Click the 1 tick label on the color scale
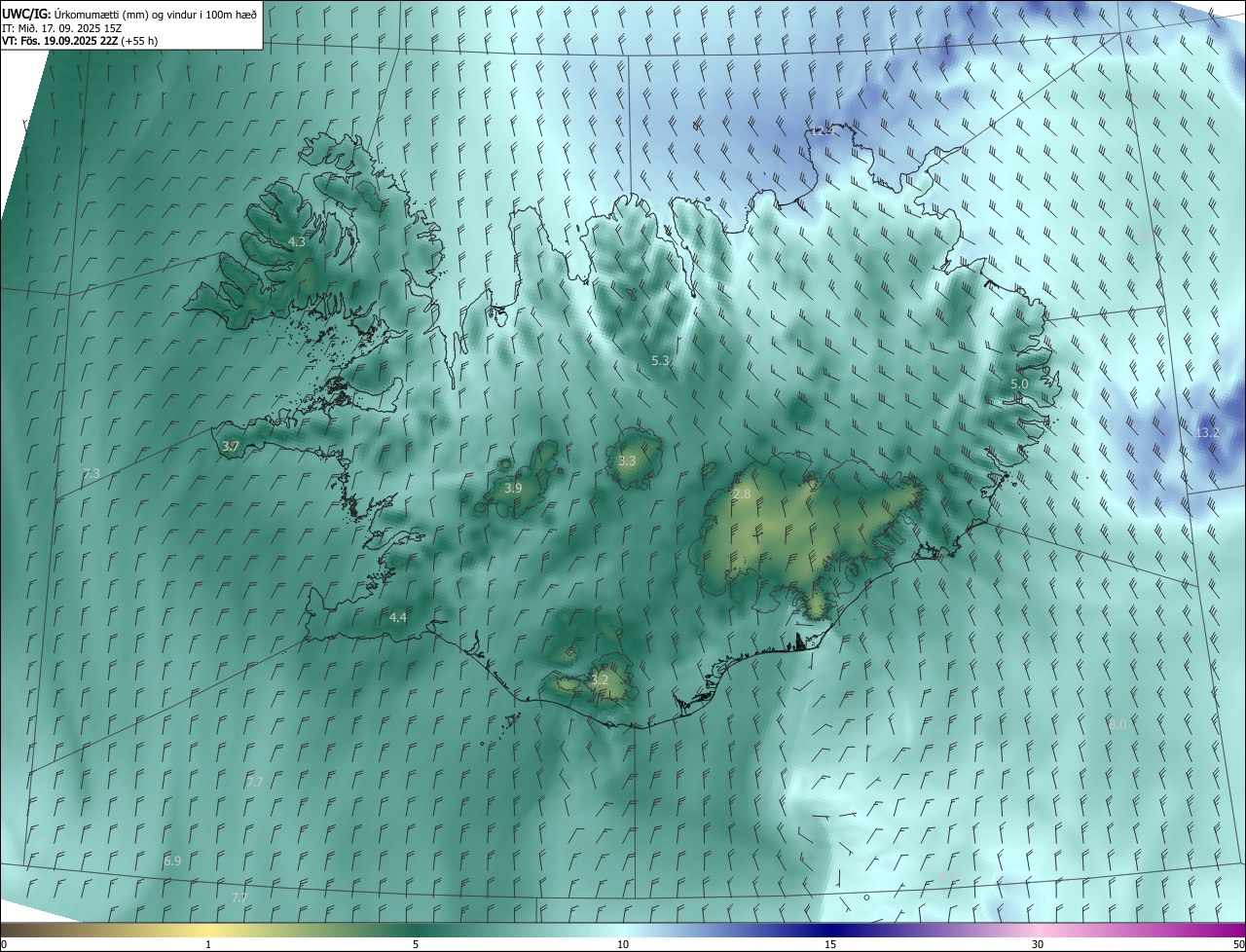 tap(208, 945)
